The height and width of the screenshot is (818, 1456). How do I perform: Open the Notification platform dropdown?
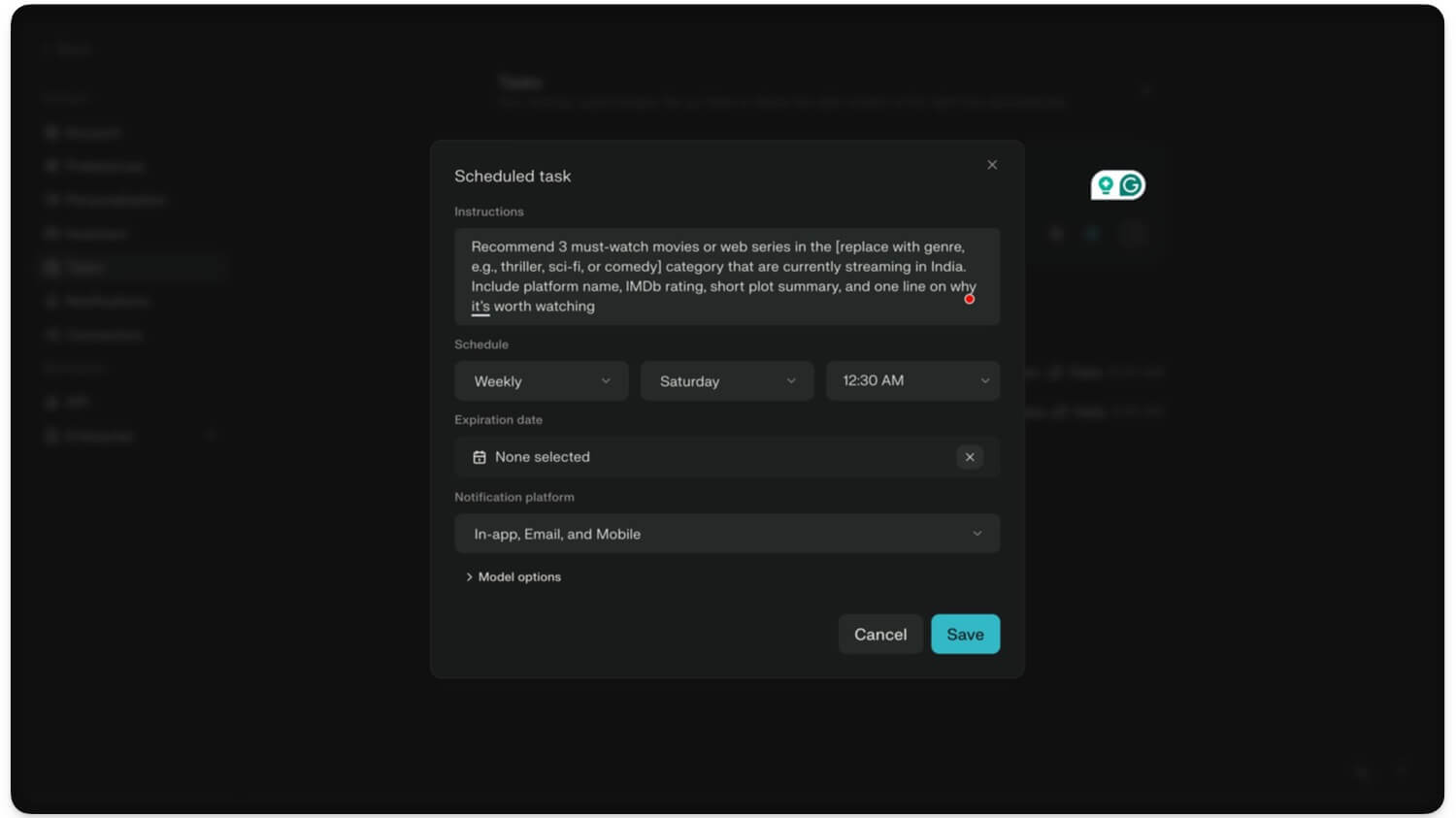(x=726, y=534)
